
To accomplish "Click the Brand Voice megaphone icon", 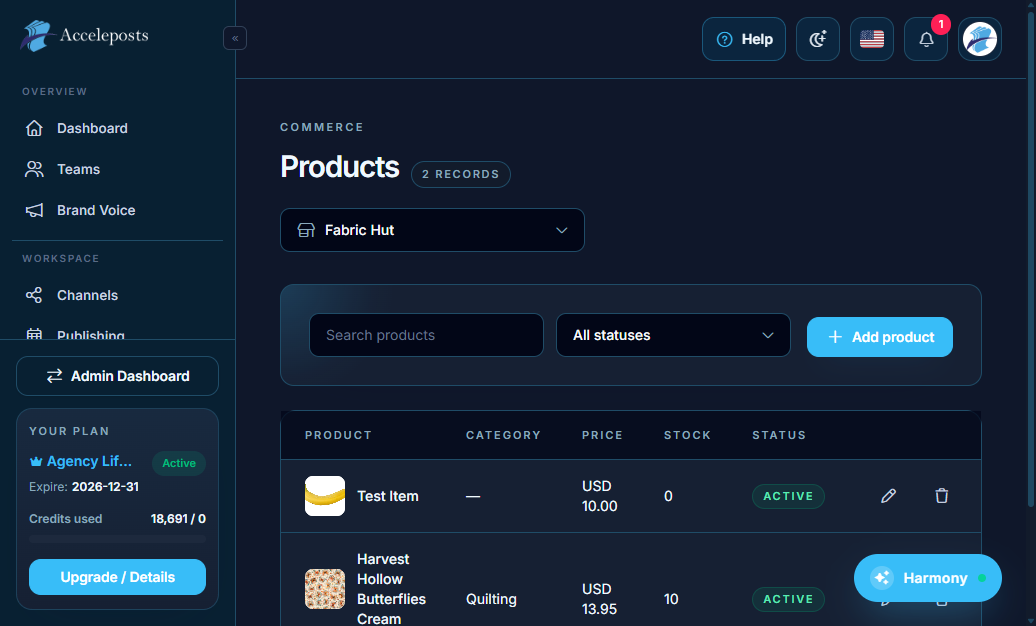I will tap(34, 210).
